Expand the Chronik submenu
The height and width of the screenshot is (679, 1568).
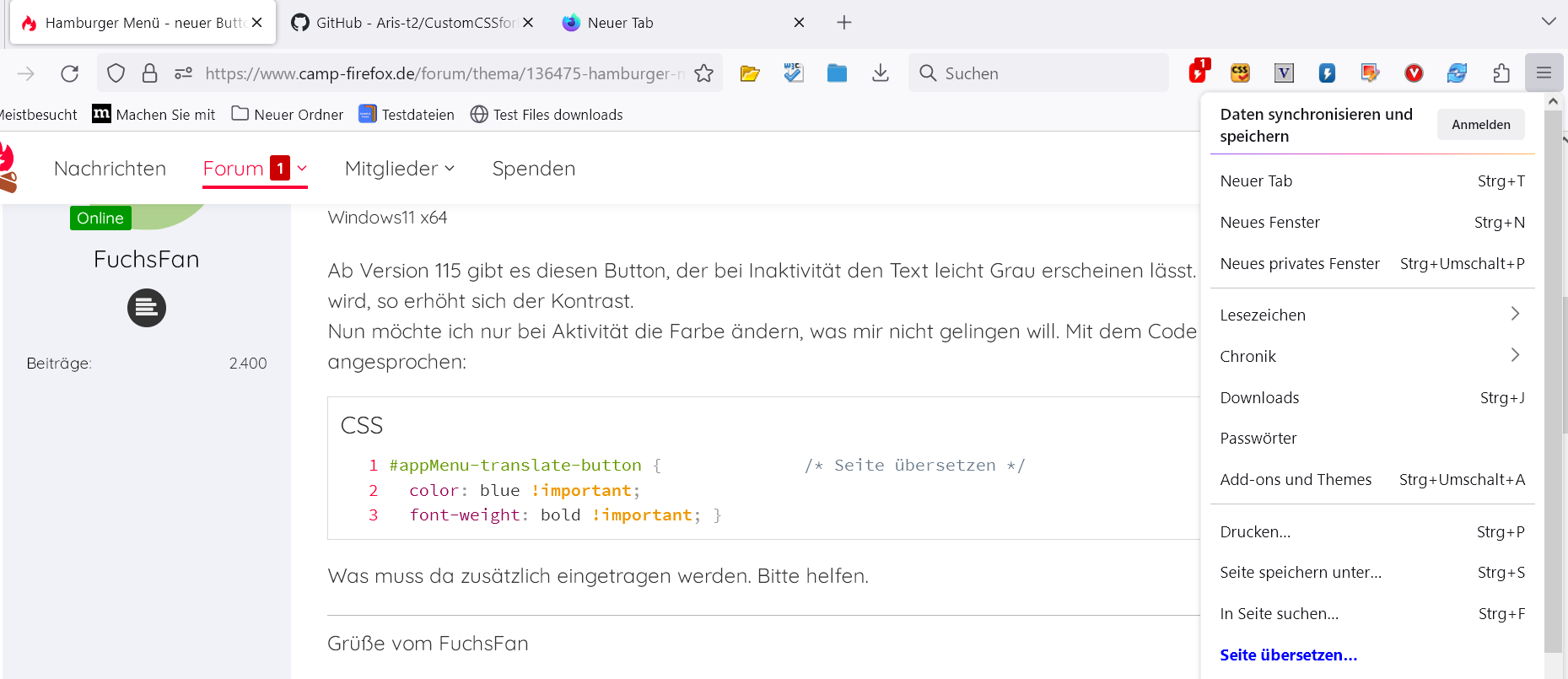(1371, 356)
